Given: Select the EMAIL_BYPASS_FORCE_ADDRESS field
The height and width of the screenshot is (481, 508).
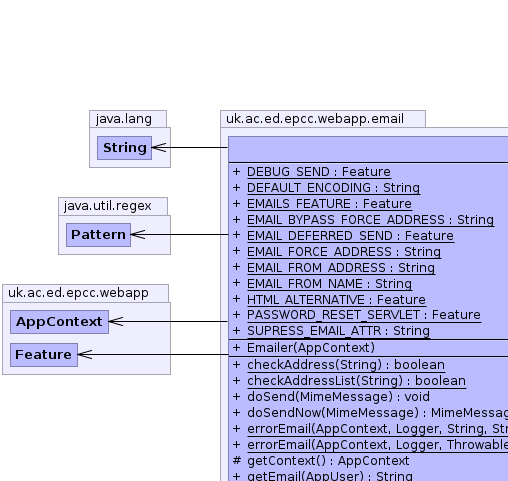Looking at the screenshot, I should [x=370, y=220].
